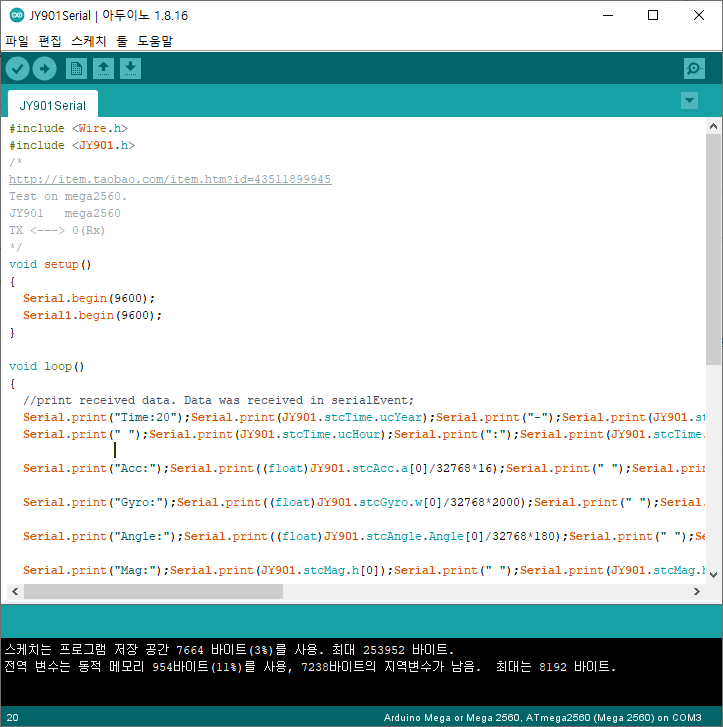This screenshot has height=727, width=723.
Task: Click on 'Serial.begin(9600);' line
Action: (89, 298)
